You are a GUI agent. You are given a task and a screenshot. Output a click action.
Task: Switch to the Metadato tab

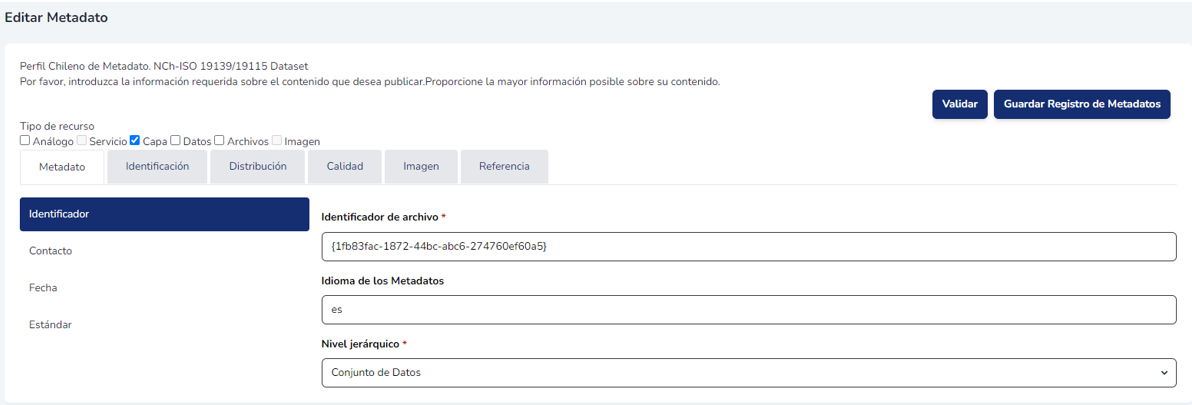click(62, 167)
